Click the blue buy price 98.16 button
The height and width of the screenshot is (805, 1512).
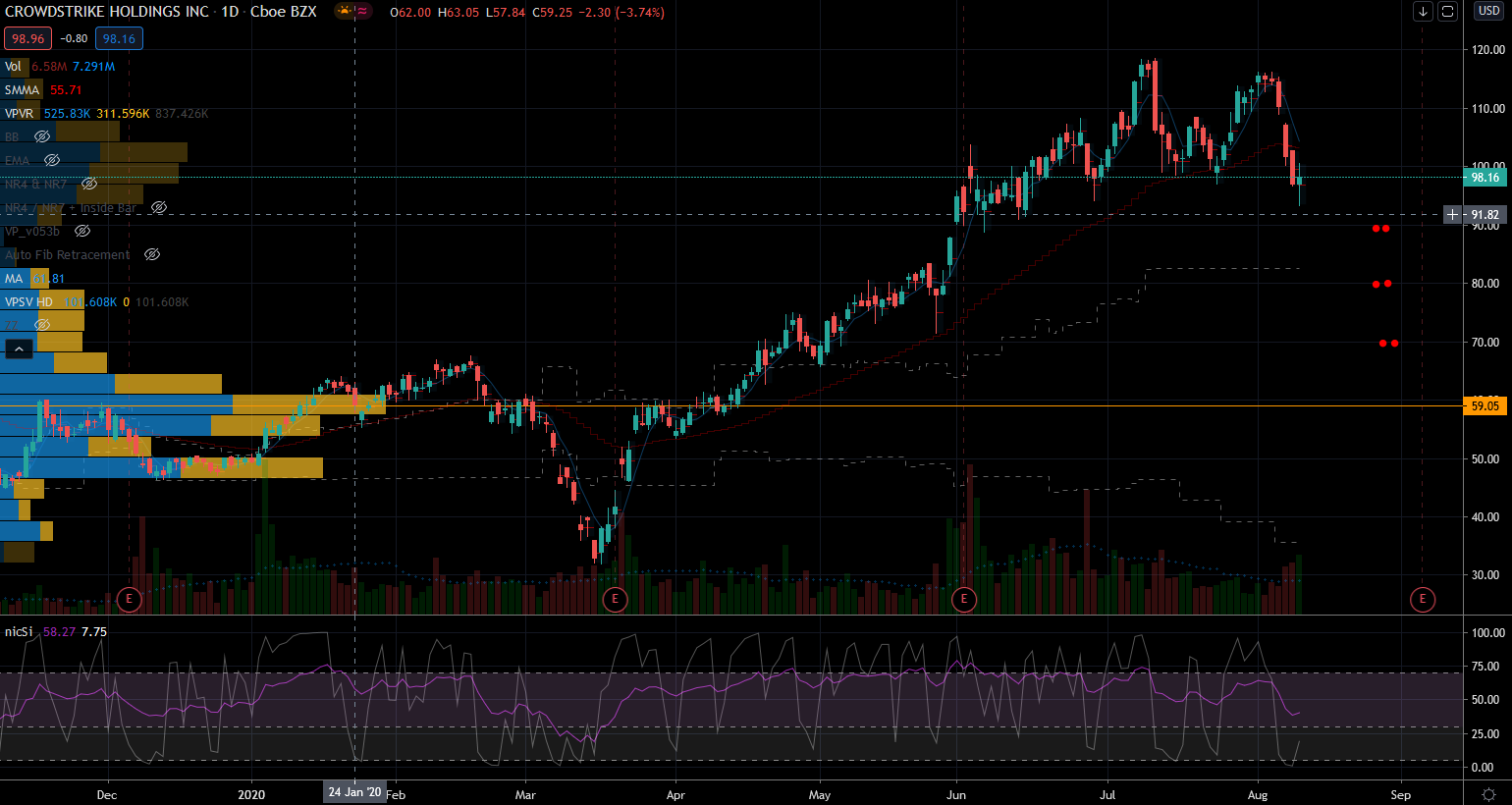click(x=119, y=38)
